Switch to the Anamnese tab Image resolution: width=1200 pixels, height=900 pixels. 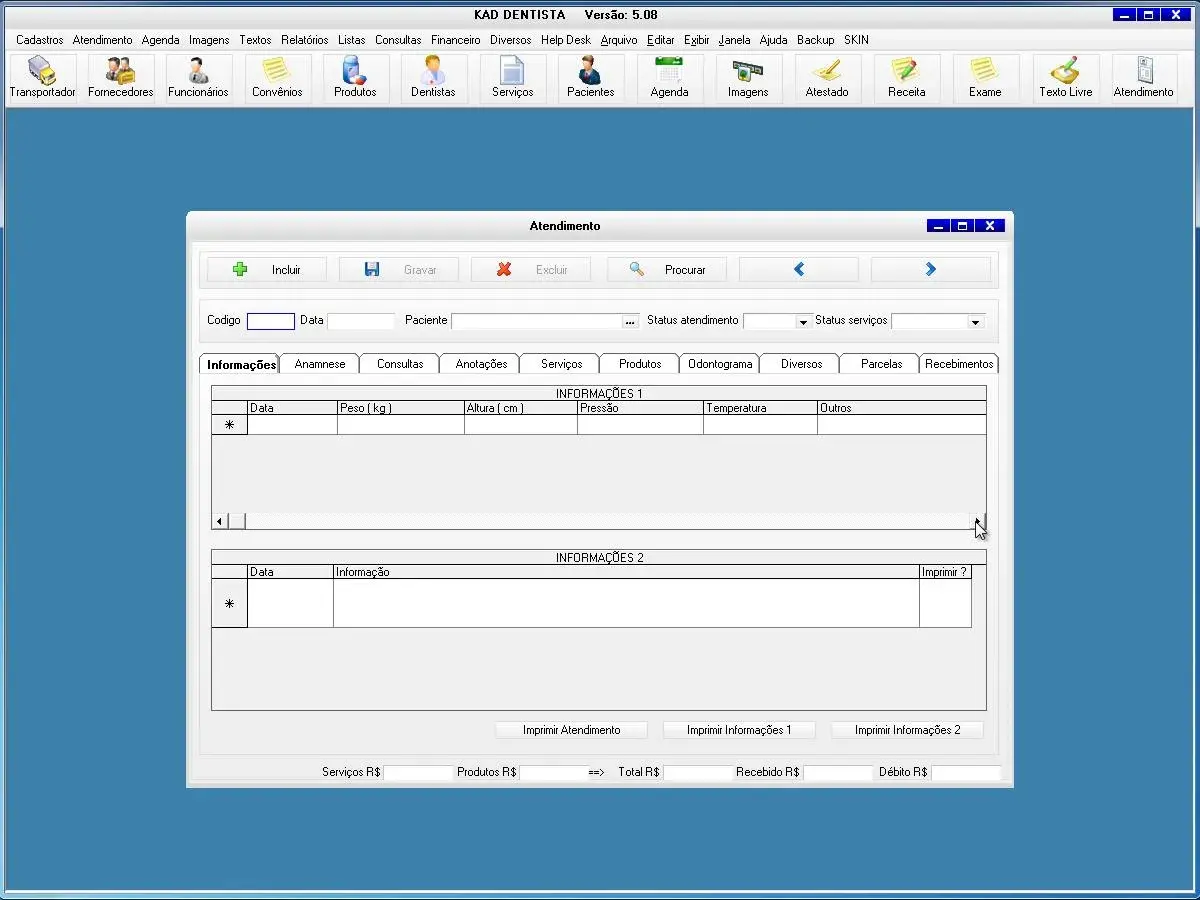tap(320, 364)
